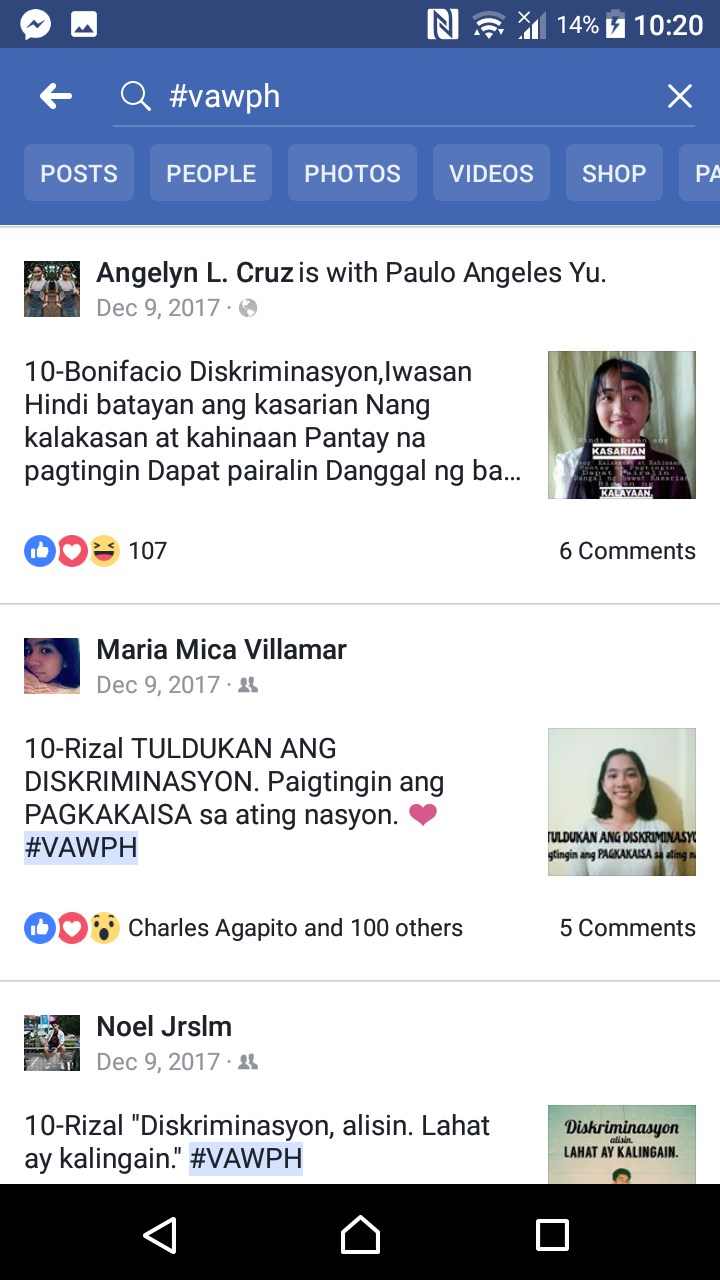
Task: Tap the Android back navigation triangle
Action: [160, 1234]
